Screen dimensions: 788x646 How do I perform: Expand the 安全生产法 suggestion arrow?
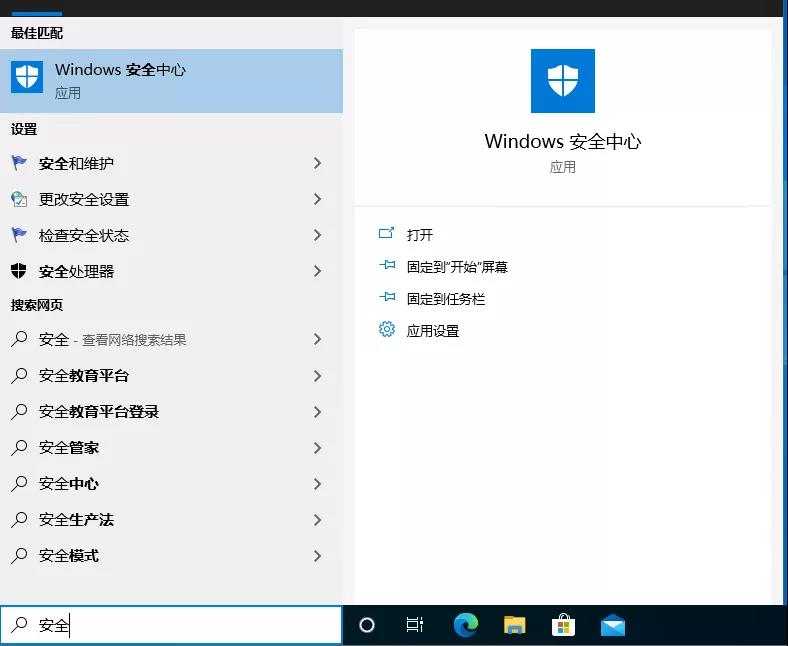pyautogui.click(x=317, y=520)
